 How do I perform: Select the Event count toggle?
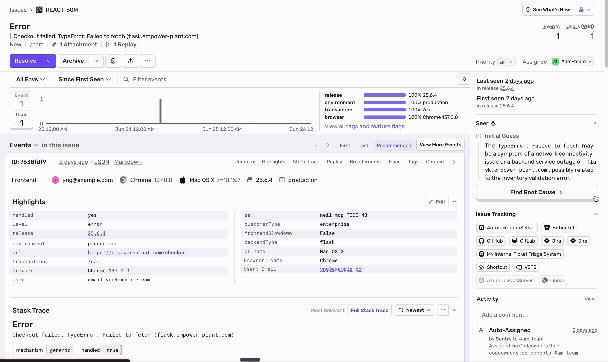pos(21,101)
